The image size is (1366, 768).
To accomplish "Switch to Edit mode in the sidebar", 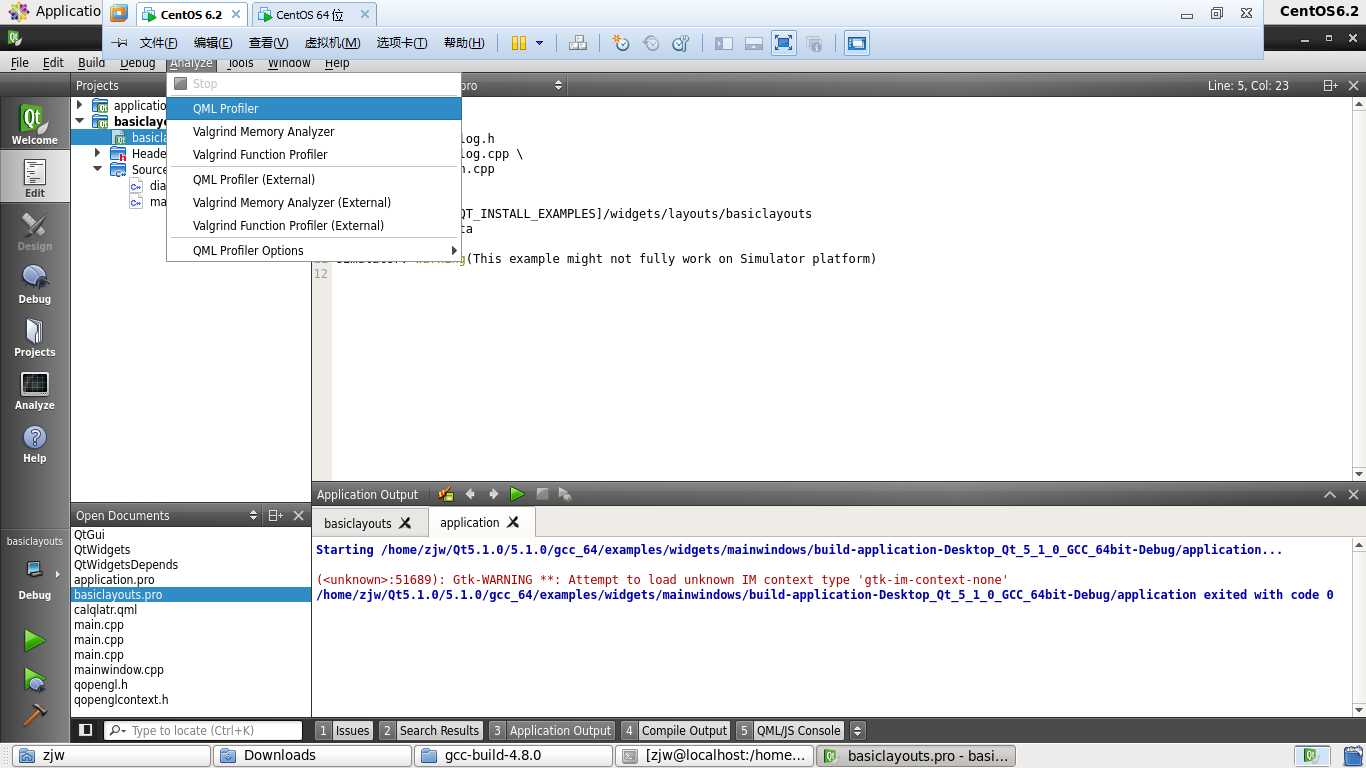I will point(34,178).
